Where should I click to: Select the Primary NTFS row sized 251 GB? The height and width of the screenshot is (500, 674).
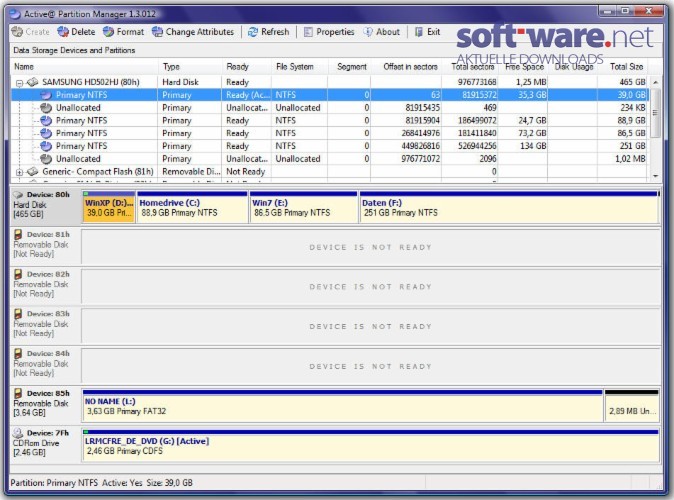pos(329,146)
